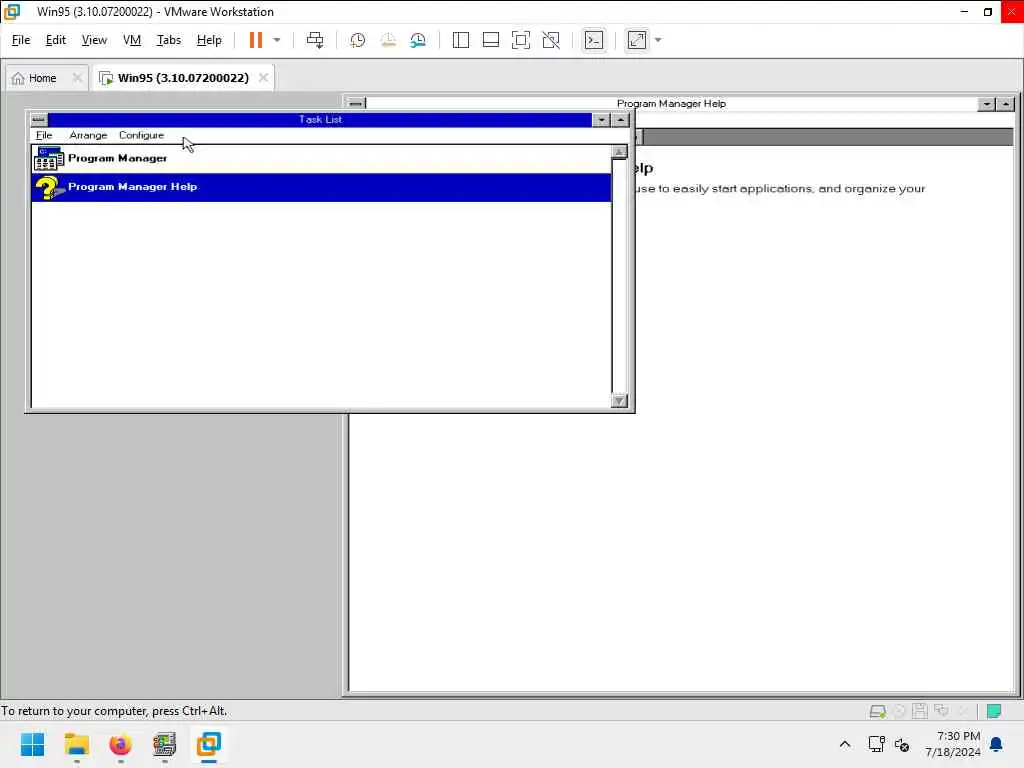Click the yellow question mark help icon
Viewport: 1024px width, 768px height.
48,187
